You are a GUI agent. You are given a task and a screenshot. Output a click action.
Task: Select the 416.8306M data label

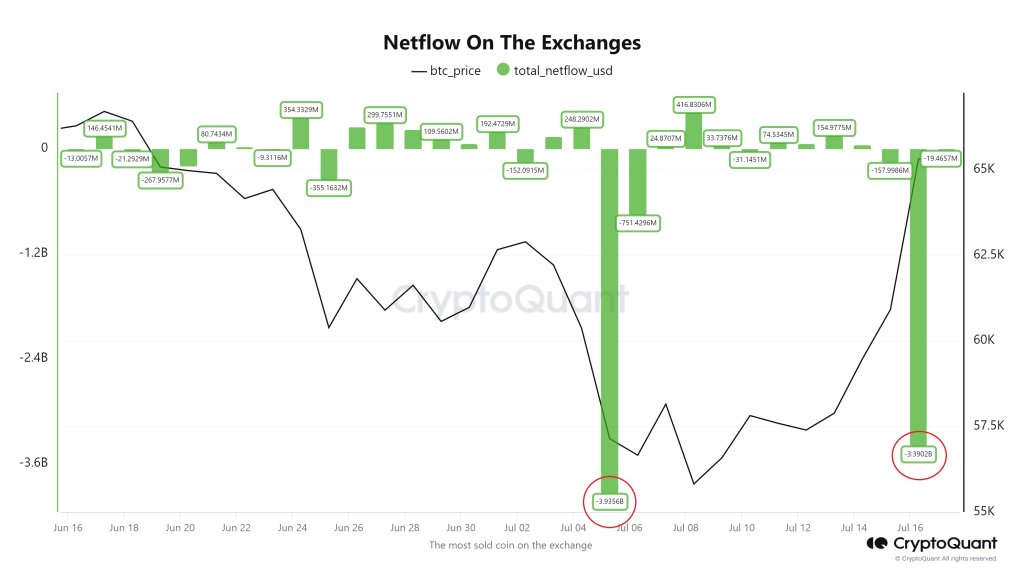click(x=694, y=104)
